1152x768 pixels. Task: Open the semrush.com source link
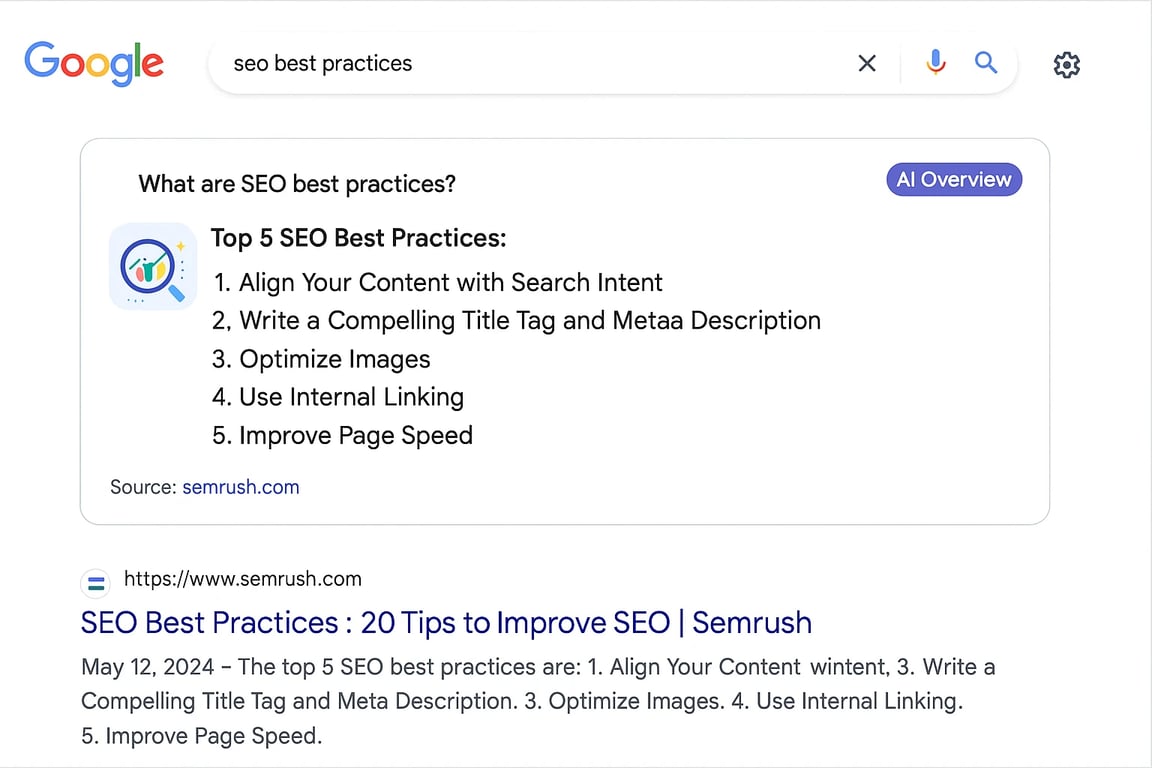241,487
